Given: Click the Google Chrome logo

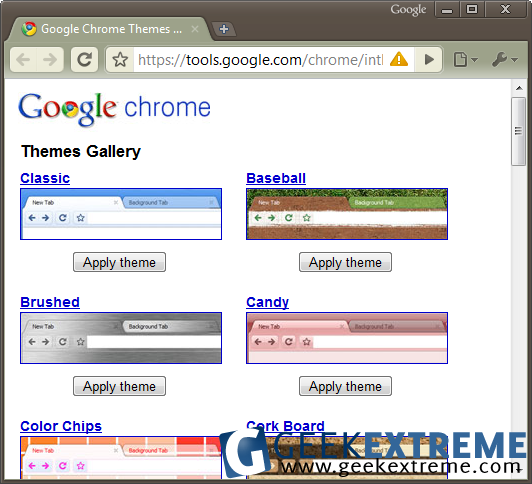Looking at the screenshot, I should click(x=114, y=109).
